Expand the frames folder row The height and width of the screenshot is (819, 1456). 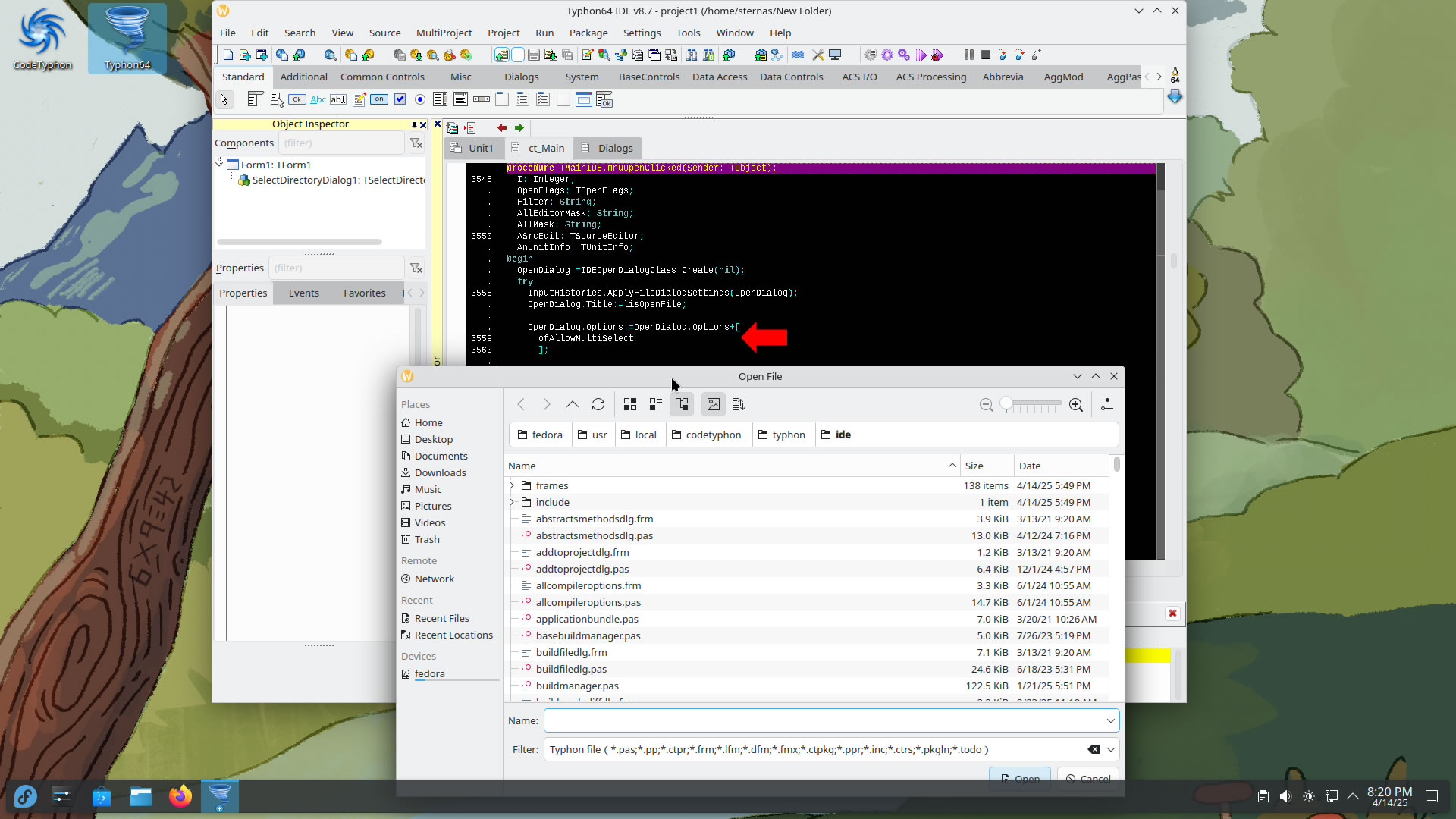coord(512,485)
